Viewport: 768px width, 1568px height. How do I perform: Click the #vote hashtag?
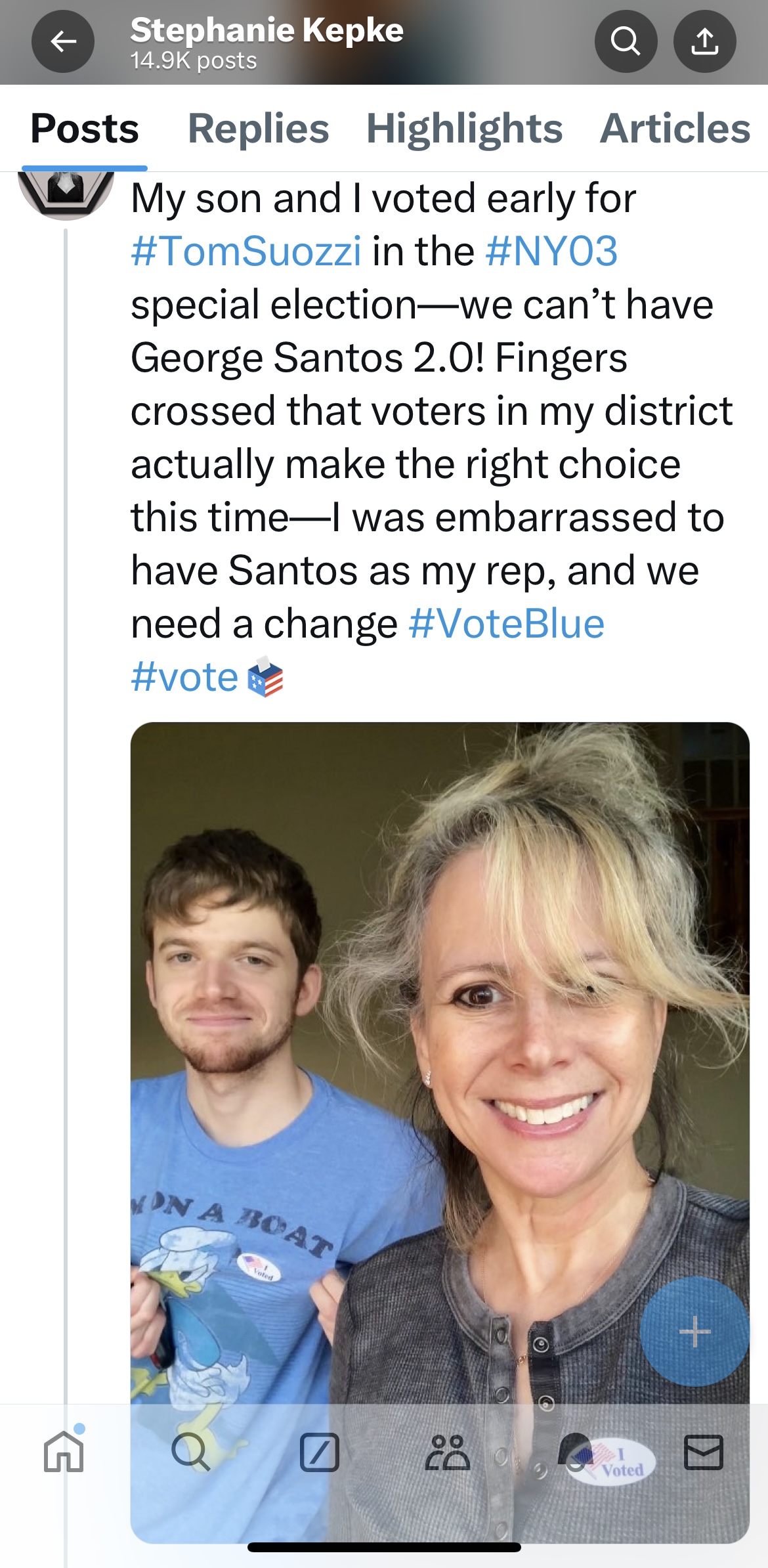coord(184,677)
